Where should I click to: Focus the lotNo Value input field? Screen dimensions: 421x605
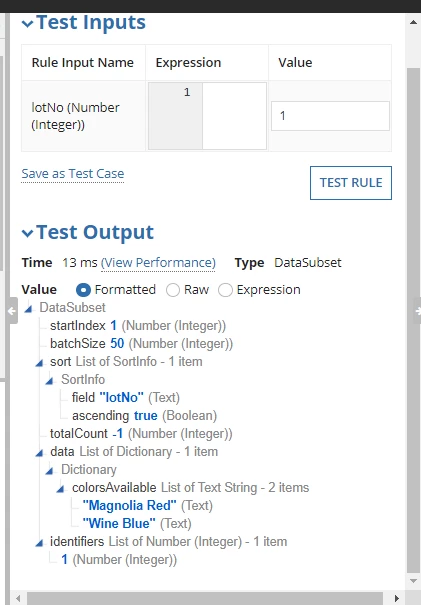tap(330, 116)
